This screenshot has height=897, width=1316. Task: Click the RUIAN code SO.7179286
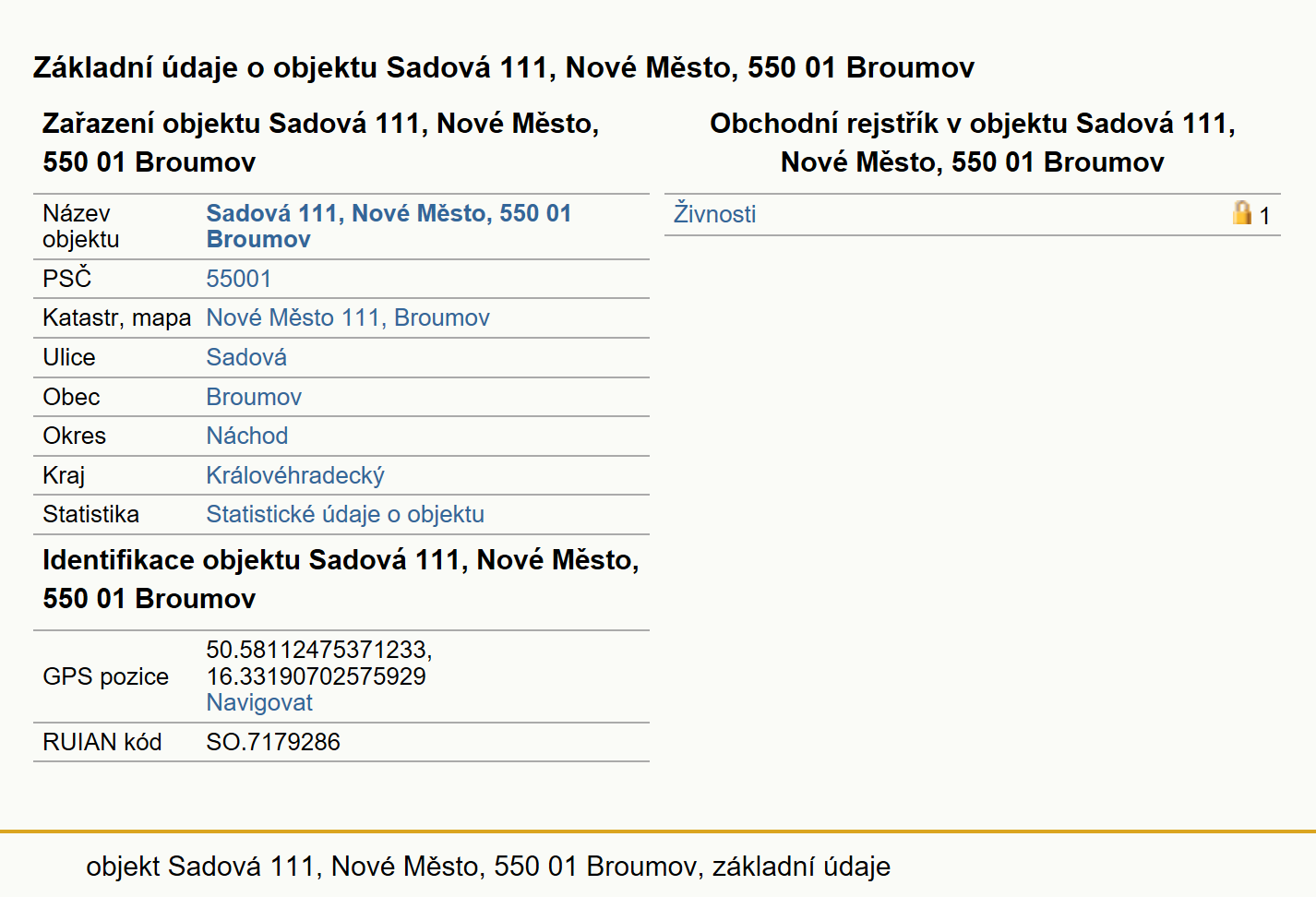[273, 742]
